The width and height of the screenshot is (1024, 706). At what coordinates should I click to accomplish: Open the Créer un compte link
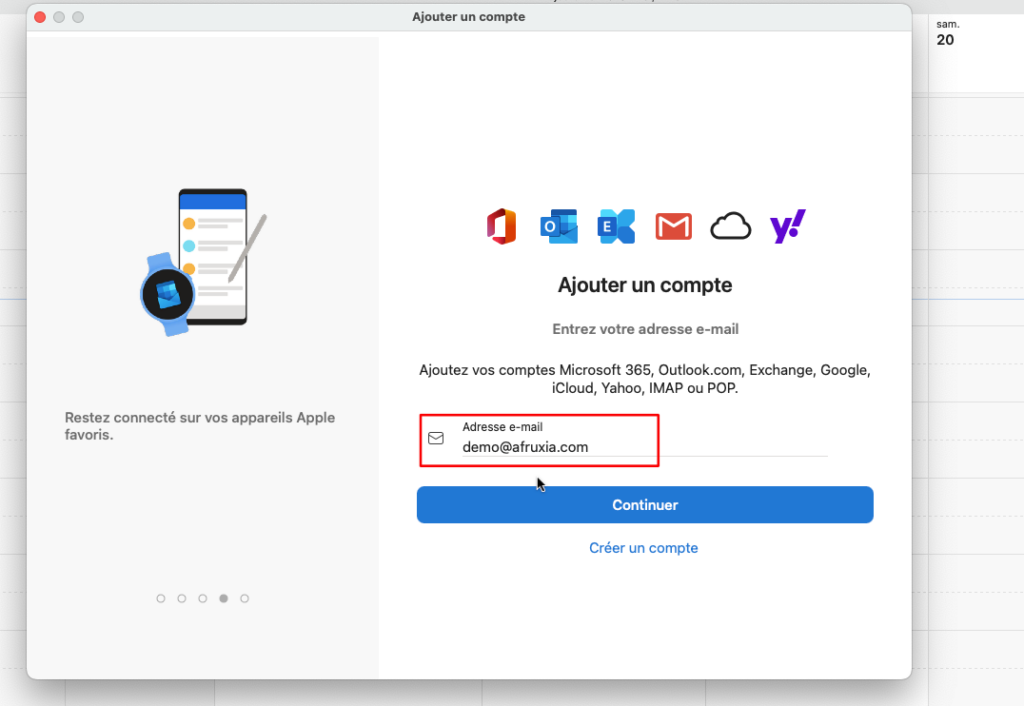(x=643, y=548)
